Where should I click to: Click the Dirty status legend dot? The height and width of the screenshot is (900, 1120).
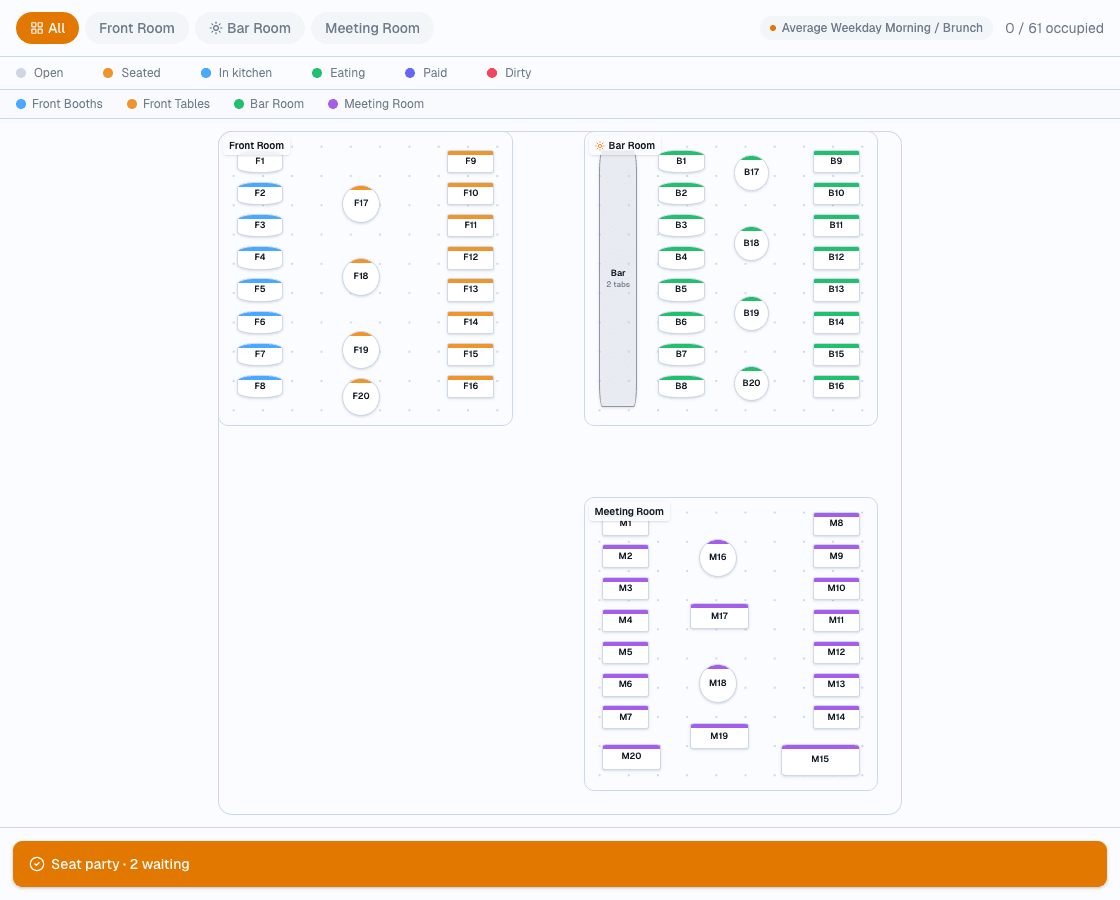(491, 73)
